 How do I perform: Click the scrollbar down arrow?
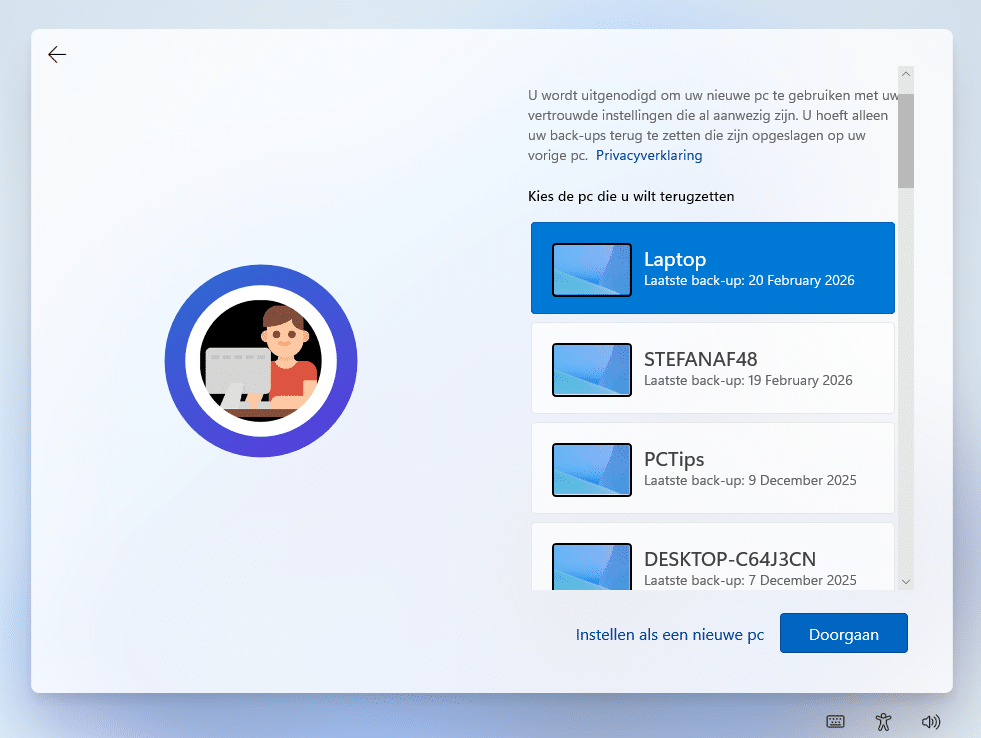click(906, 580)
